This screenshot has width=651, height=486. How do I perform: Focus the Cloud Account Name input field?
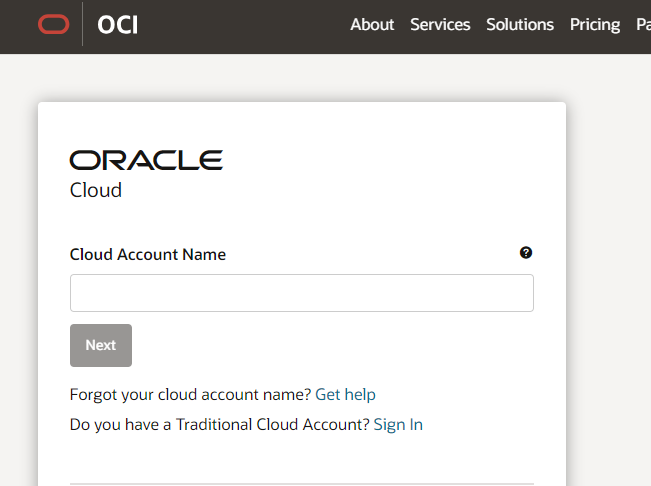[x=301, y=293]
